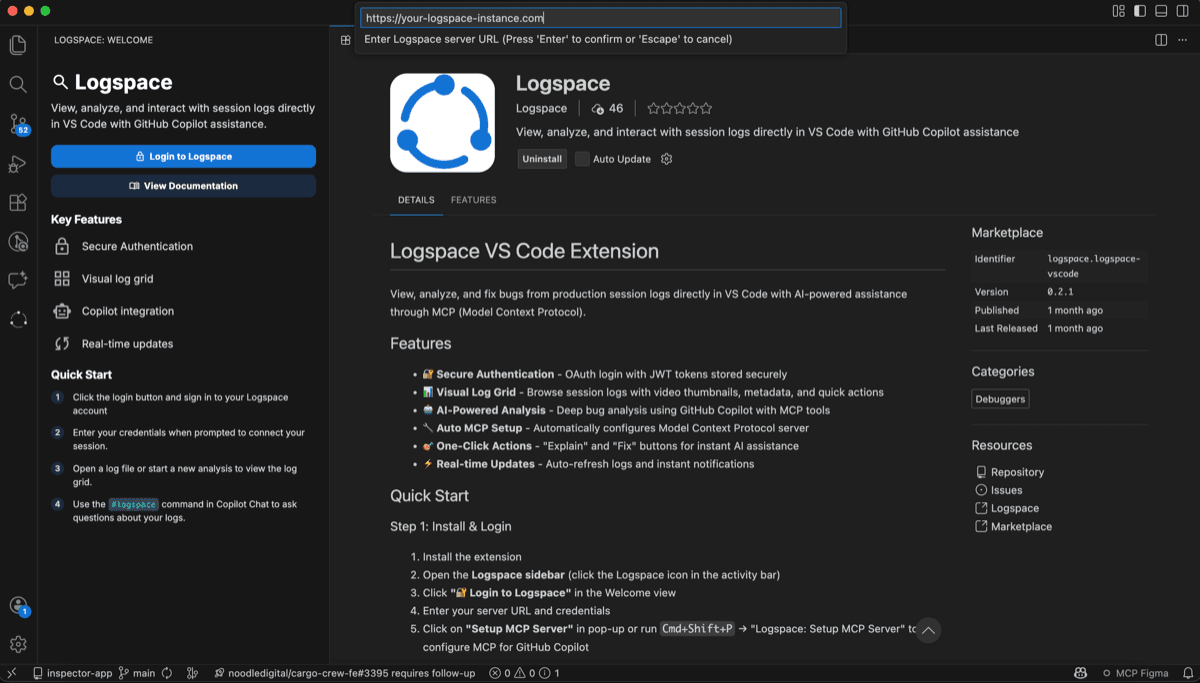Open the Manage gear in activity bar
The height and width of the screenshot is (683, 1200).
18,645
